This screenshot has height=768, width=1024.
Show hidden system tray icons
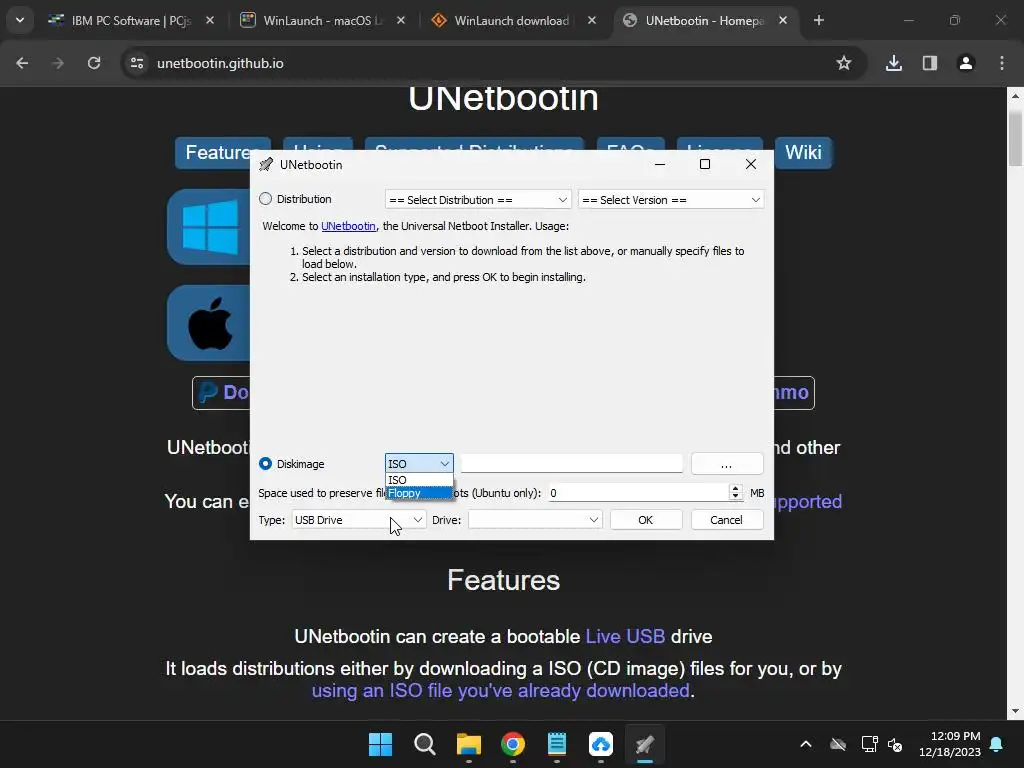tap(806, 744)
